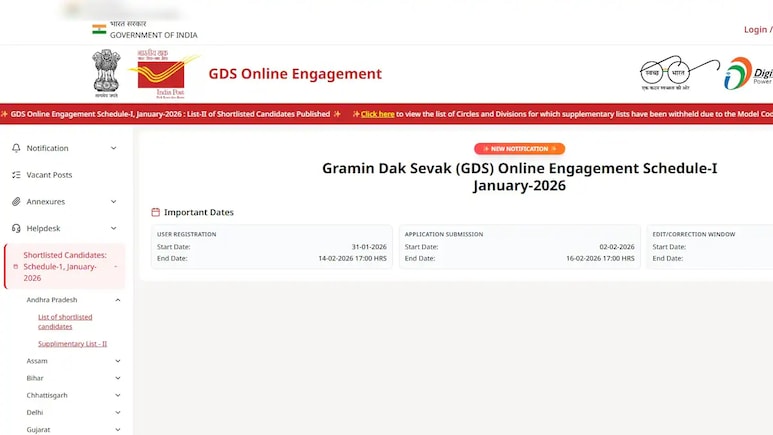Image resolution: width=773 pixels, height=435 pixels.
Task: Collapse the Andhra Pradesh section chevron
Action: click(118, 300)
